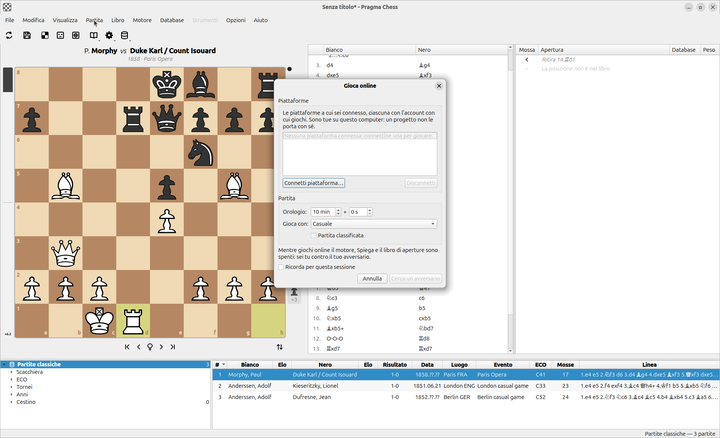Open the Motore menu

tap(142, 20)
